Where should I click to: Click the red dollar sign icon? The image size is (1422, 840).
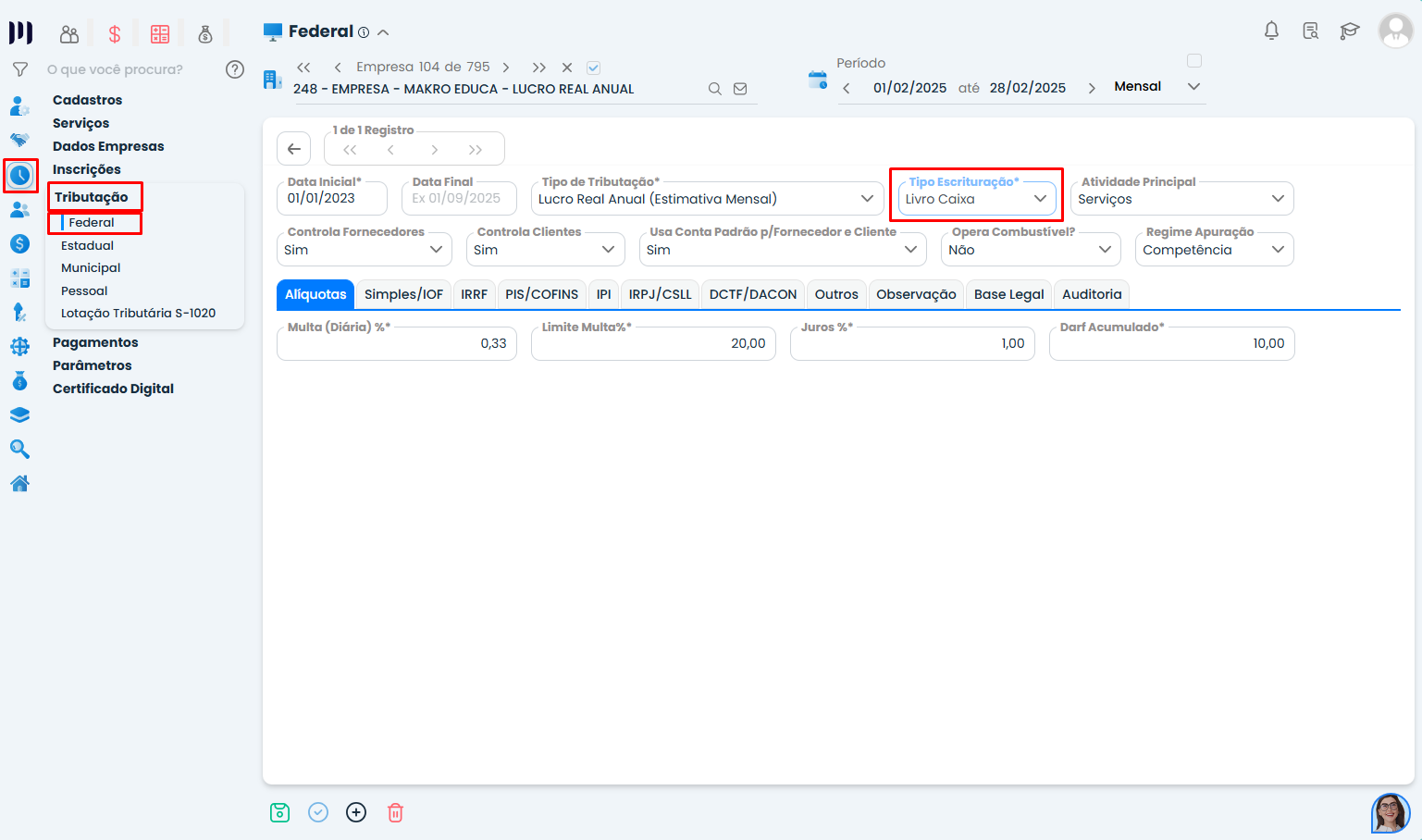[115, 34]
